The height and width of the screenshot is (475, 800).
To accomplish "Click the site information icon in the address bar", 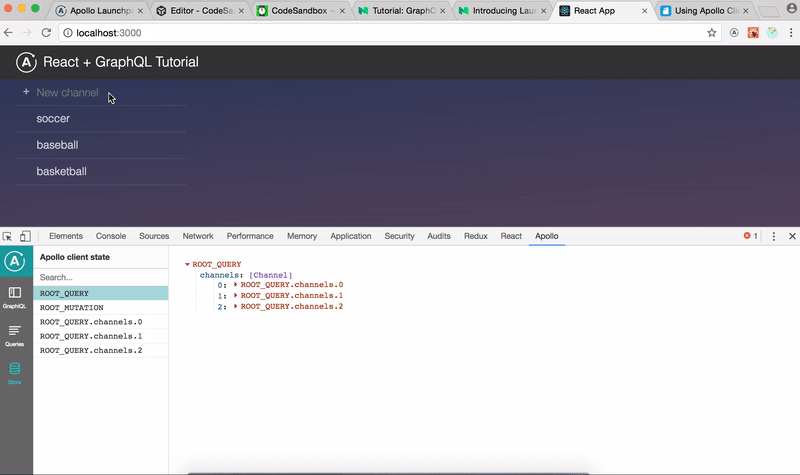I will point(67,33).
